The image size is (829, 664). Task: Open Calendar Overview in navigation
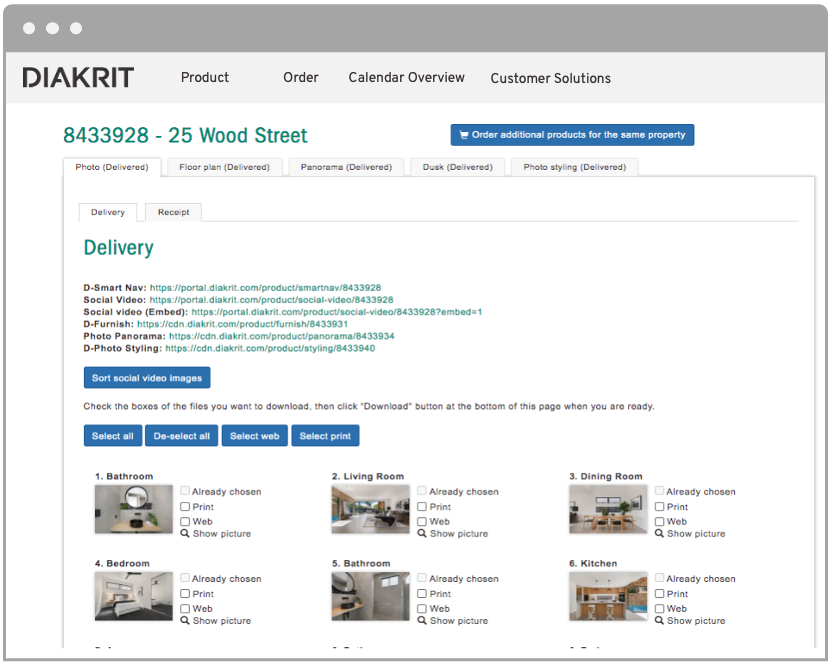click(406, 77)
